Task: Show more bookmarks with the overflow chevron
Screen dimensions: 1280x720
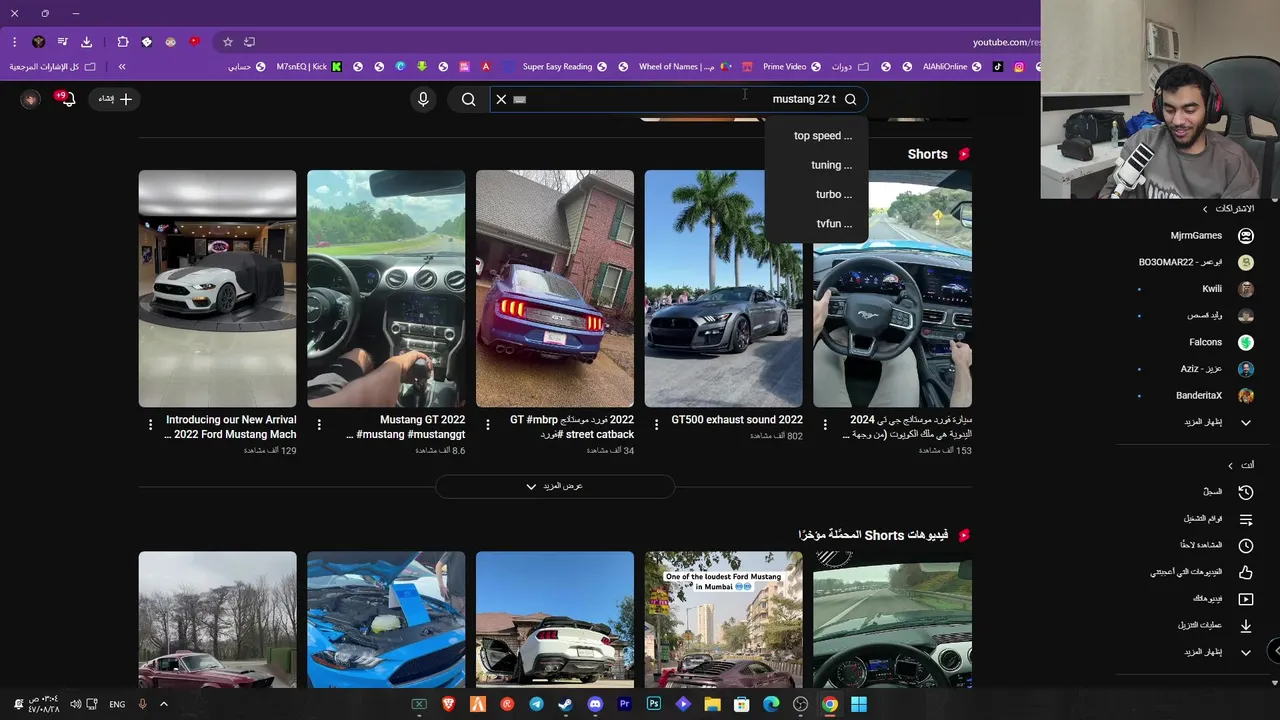Action: pos(122,67)
